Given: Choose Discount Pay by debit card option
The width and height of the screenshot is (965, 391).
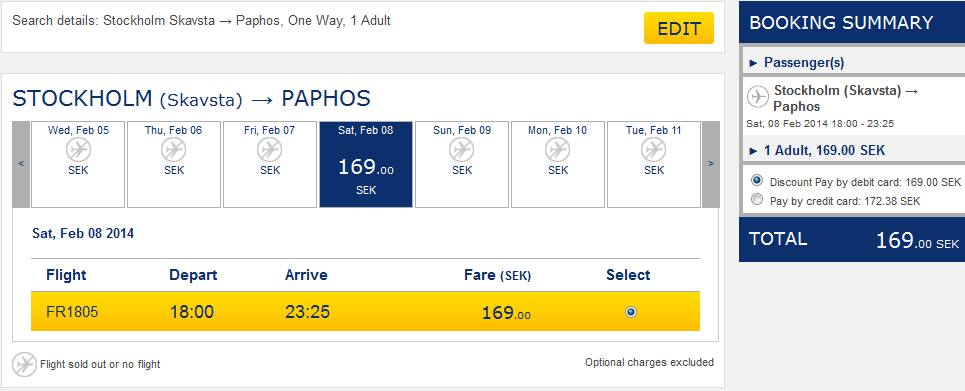Looking at the screenshot, I should [x=758, y=181].
